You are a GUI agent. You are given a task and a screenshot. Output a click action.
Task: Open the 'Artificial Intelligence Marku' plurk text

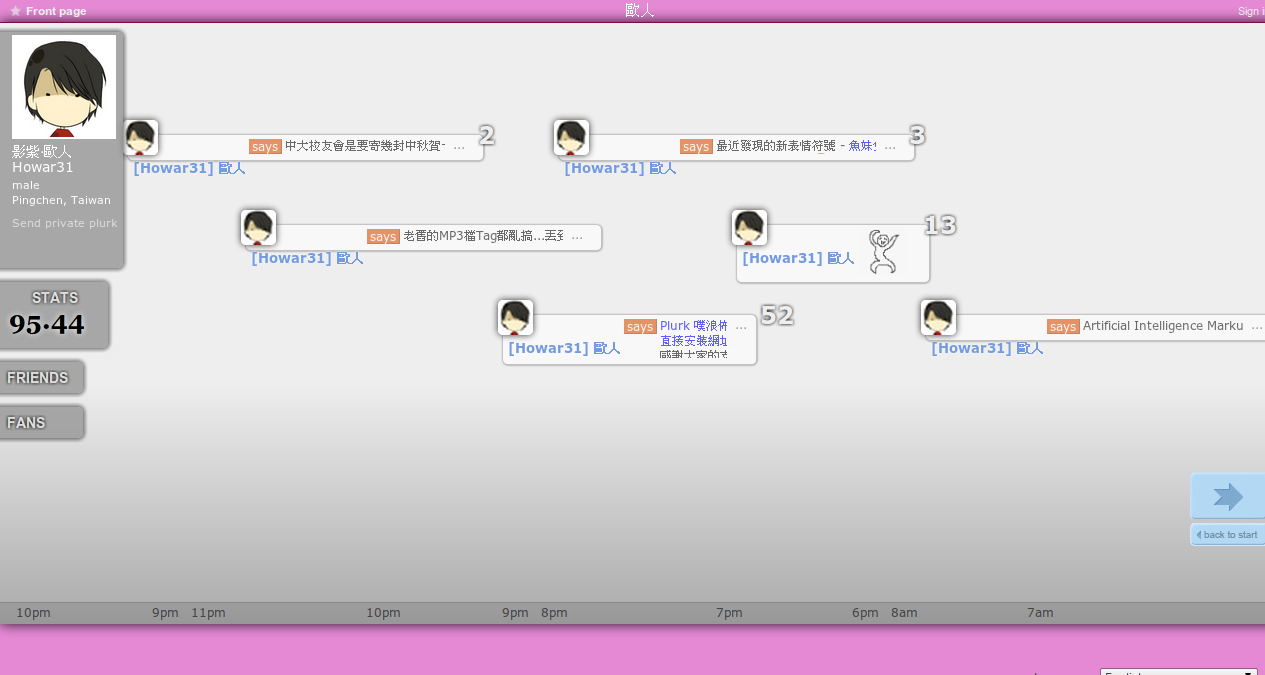[1162, 326]
